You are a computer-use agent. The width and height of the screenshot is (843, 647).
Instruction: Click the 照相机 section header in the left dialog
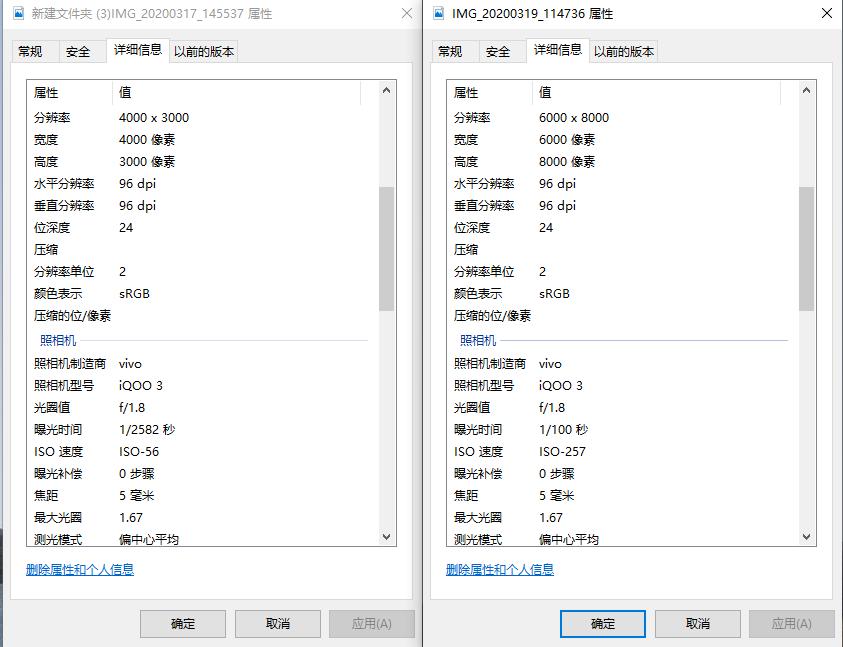(x=58, y=340)
